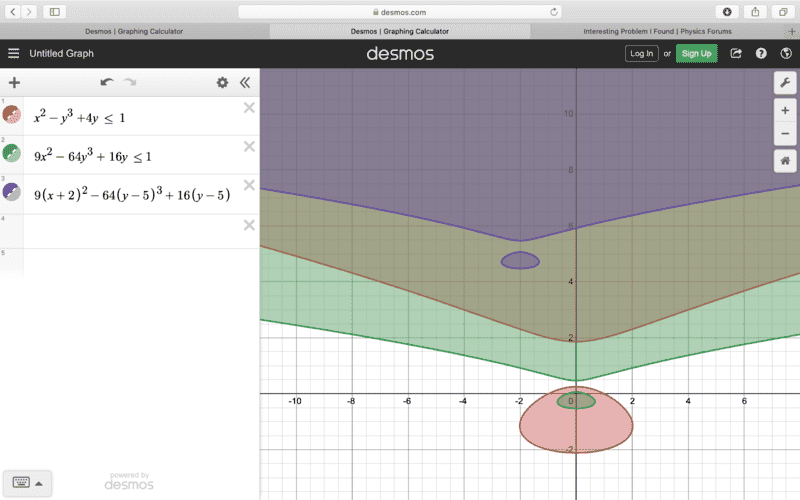Click the small purple ellipse on the graph
Screen dimensions: 800x500
click(520, 261)
